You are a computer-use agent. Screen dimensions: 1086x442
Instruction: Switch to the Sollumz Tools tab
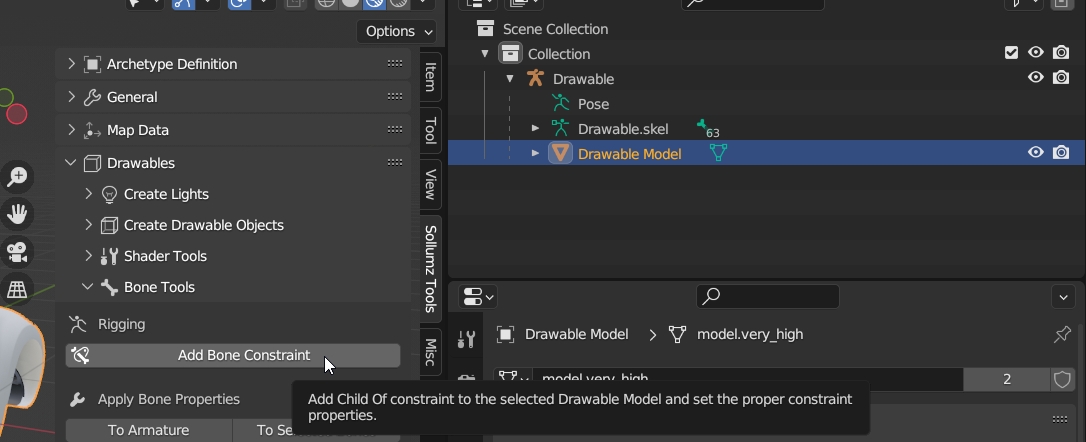coord(431,268)
